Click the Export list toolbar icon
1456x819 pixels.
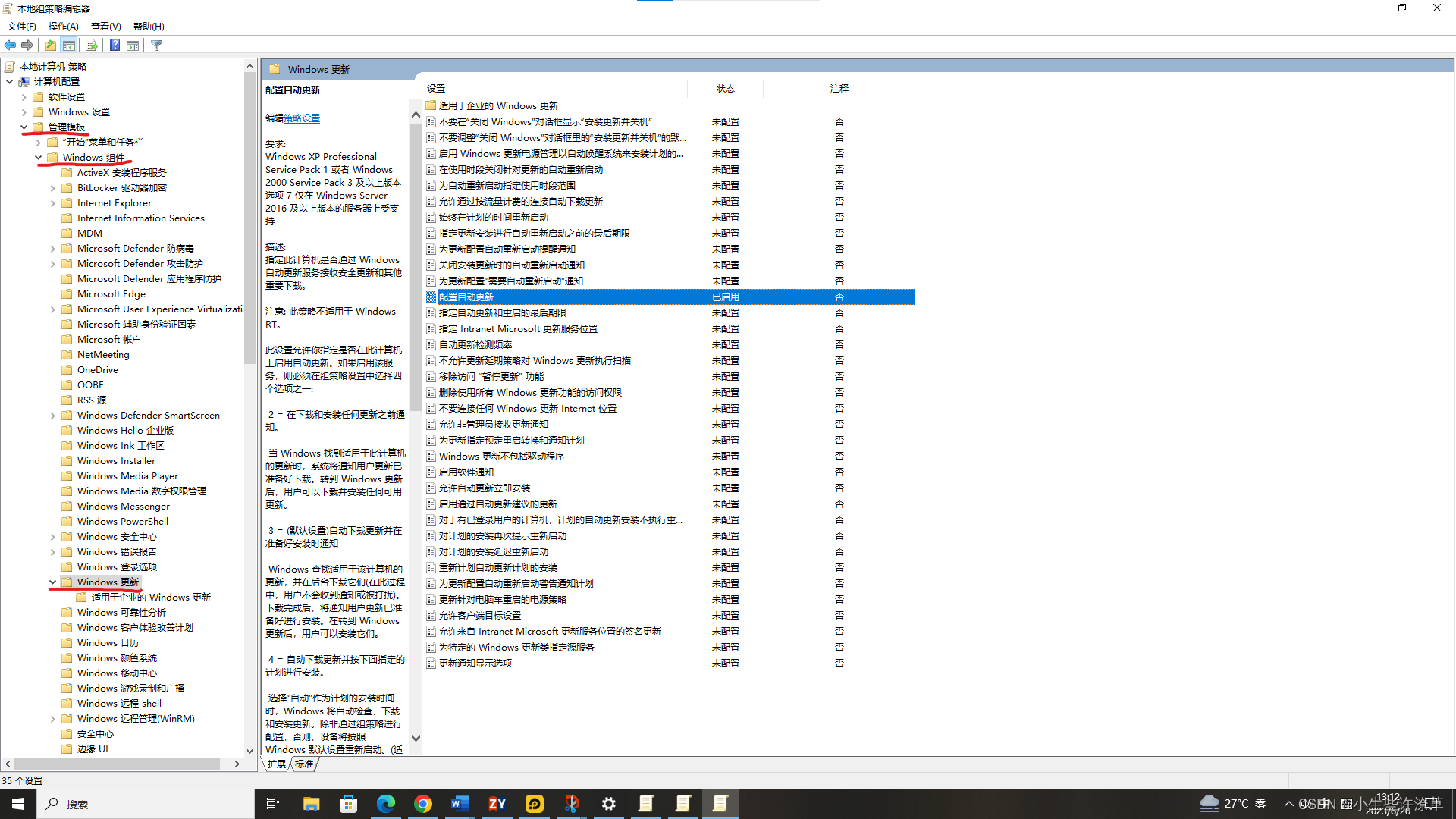[91, 45]
